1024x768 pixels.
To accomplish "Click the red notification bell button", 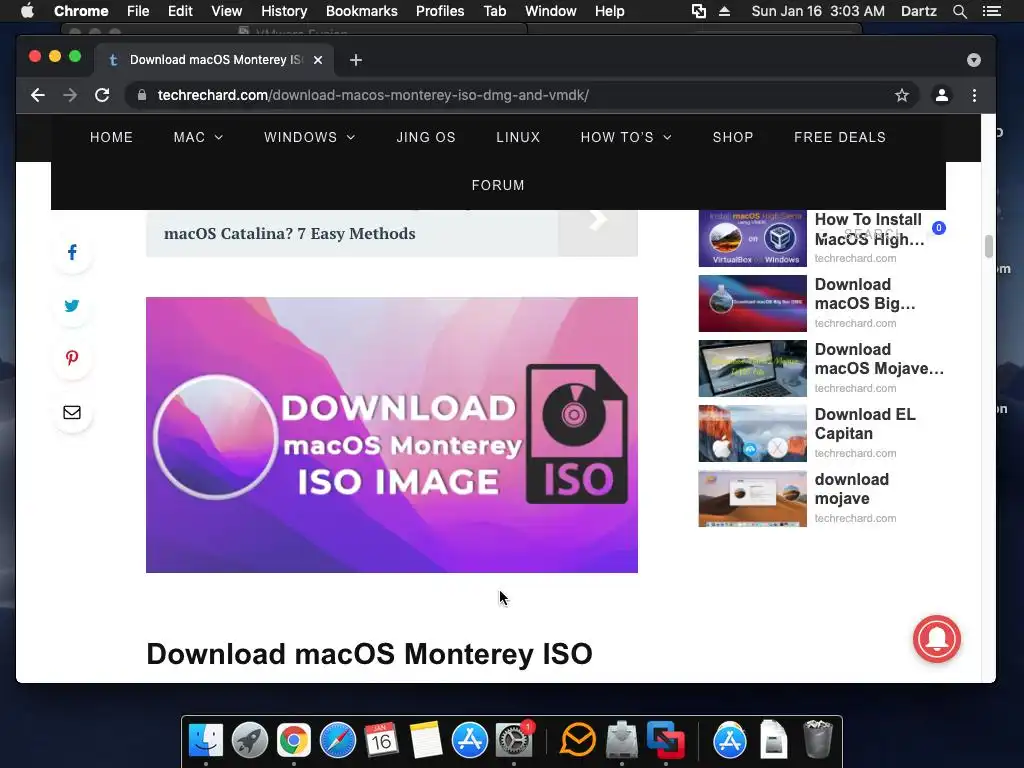I will click(936, 639).
